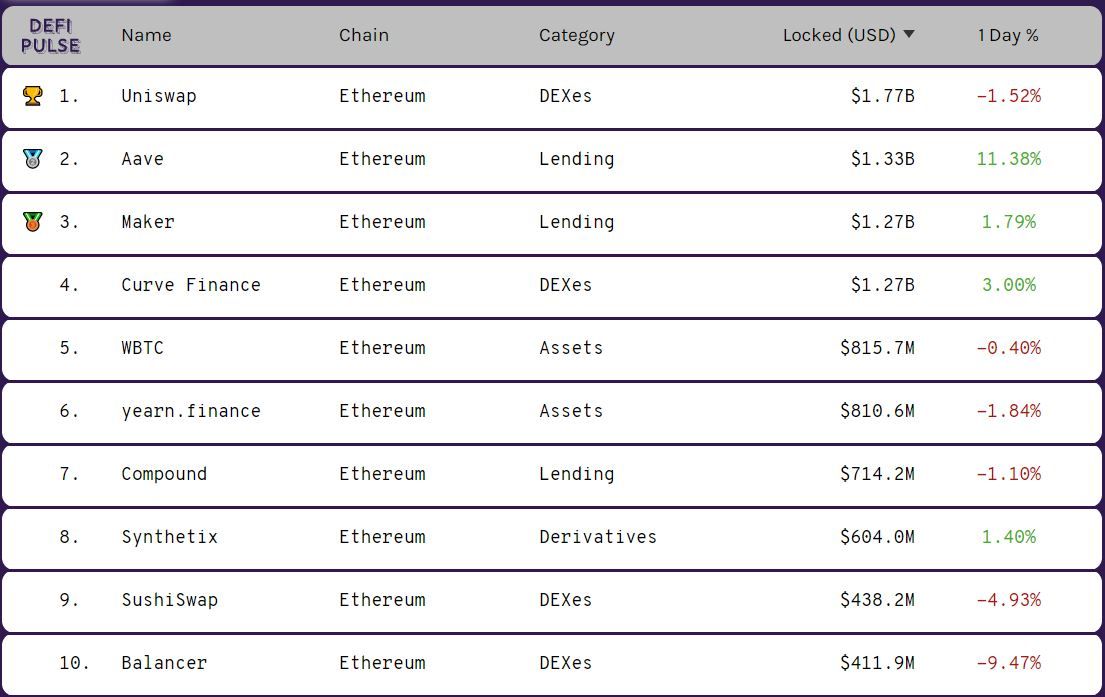The image size is (1105, 697).
Task: Click the gold trophy icon beside Uniswap
Action: (33, 96)
